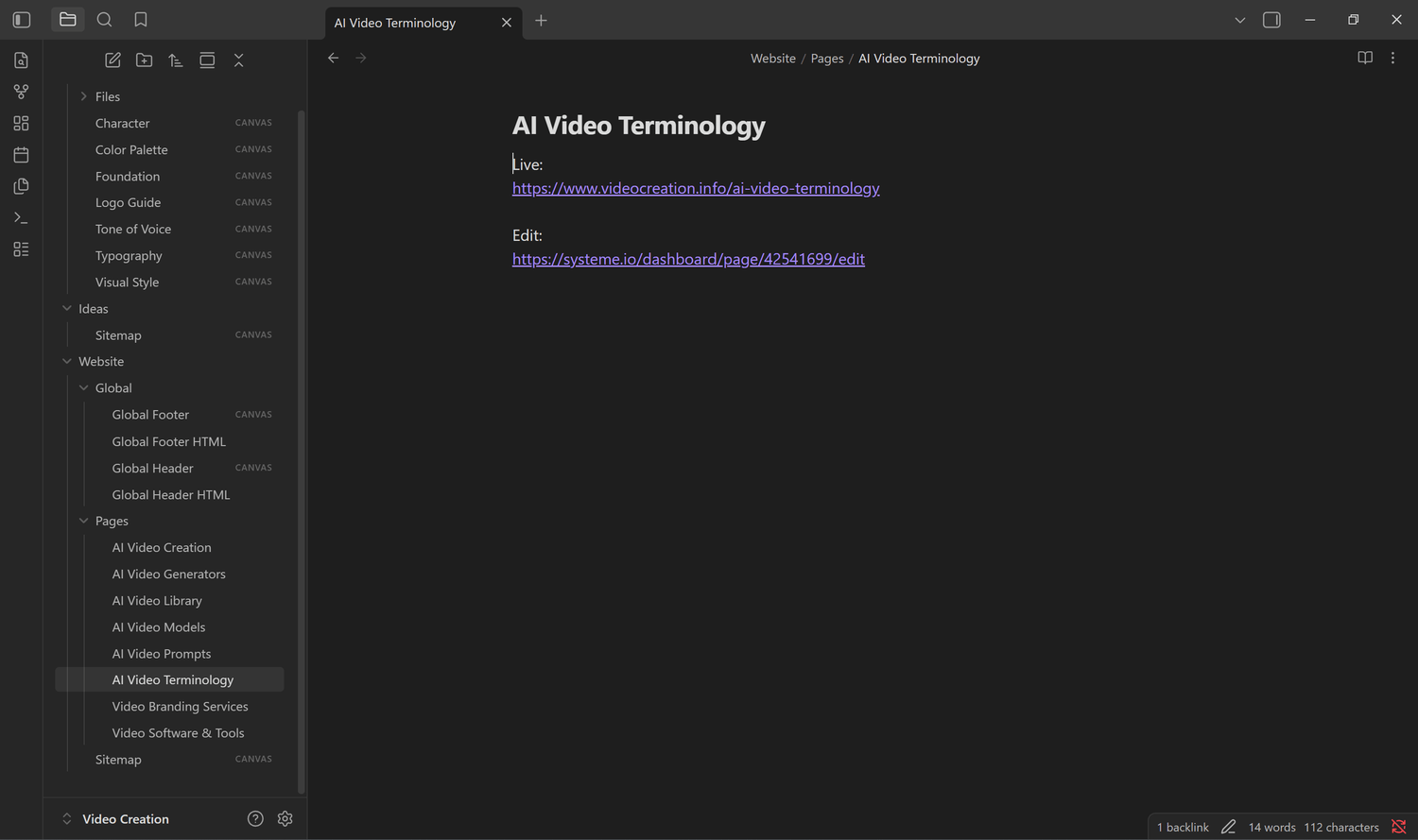Open the note's more options menu
This screenshot has height=840, width=1418.
pyautogui.click(x=1392, y=59)
